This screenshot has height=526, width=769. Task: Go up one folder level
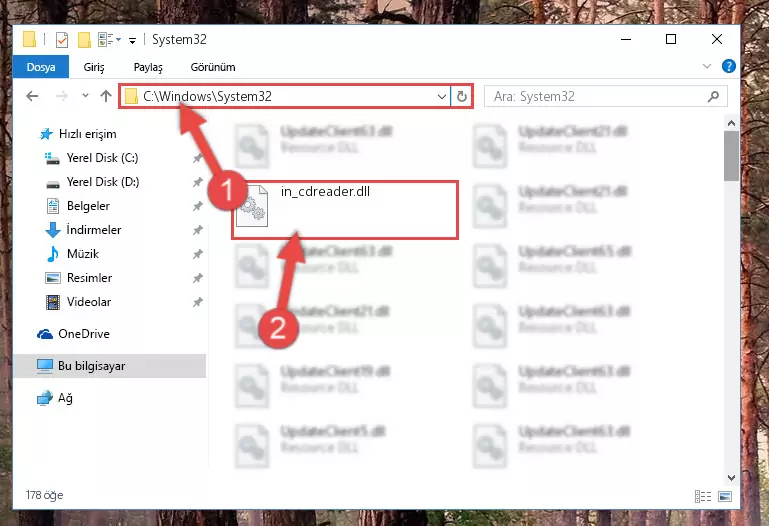(x=106, y=96)
